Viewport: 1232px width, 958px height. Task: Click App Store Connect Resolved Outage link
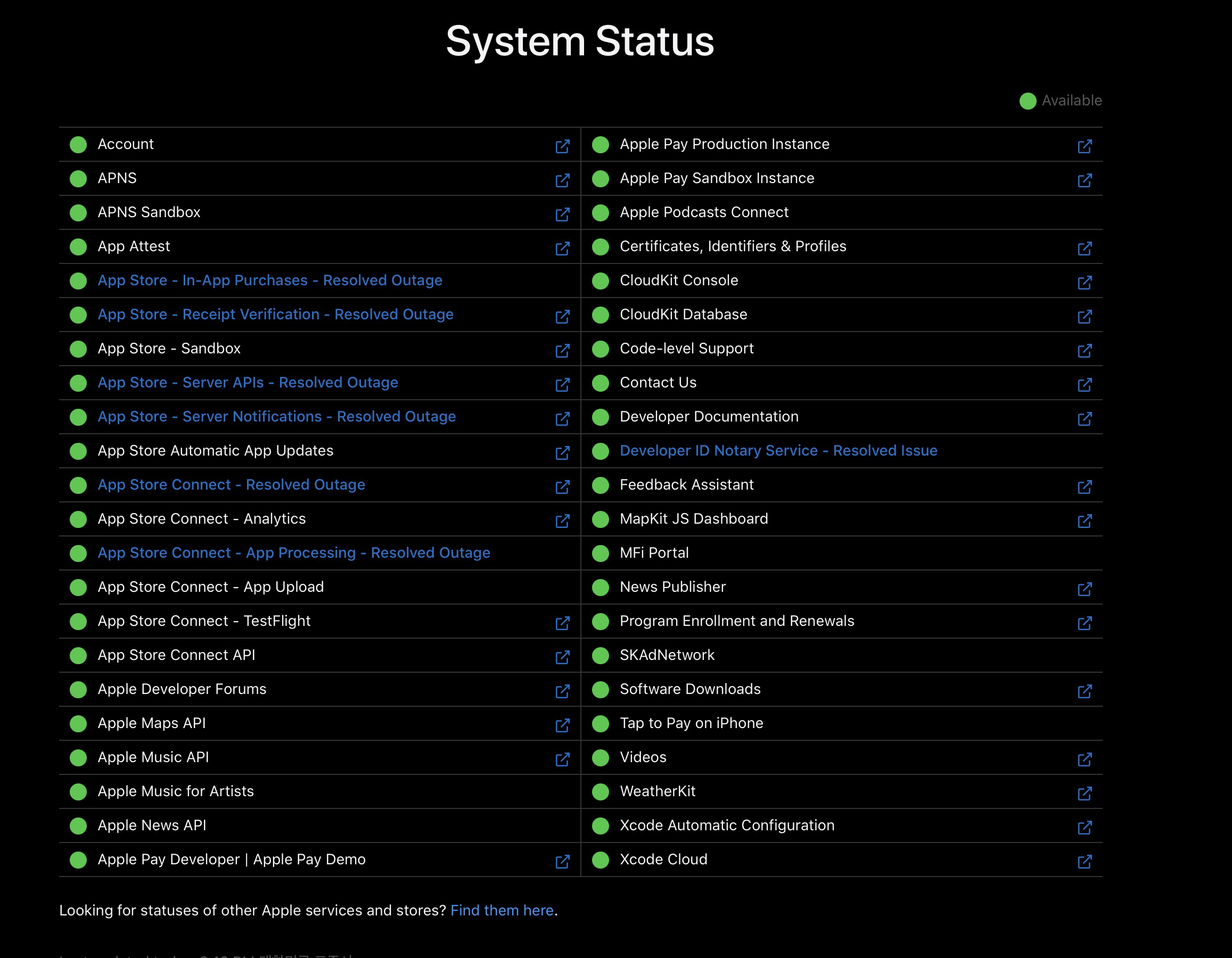point(231,484)
